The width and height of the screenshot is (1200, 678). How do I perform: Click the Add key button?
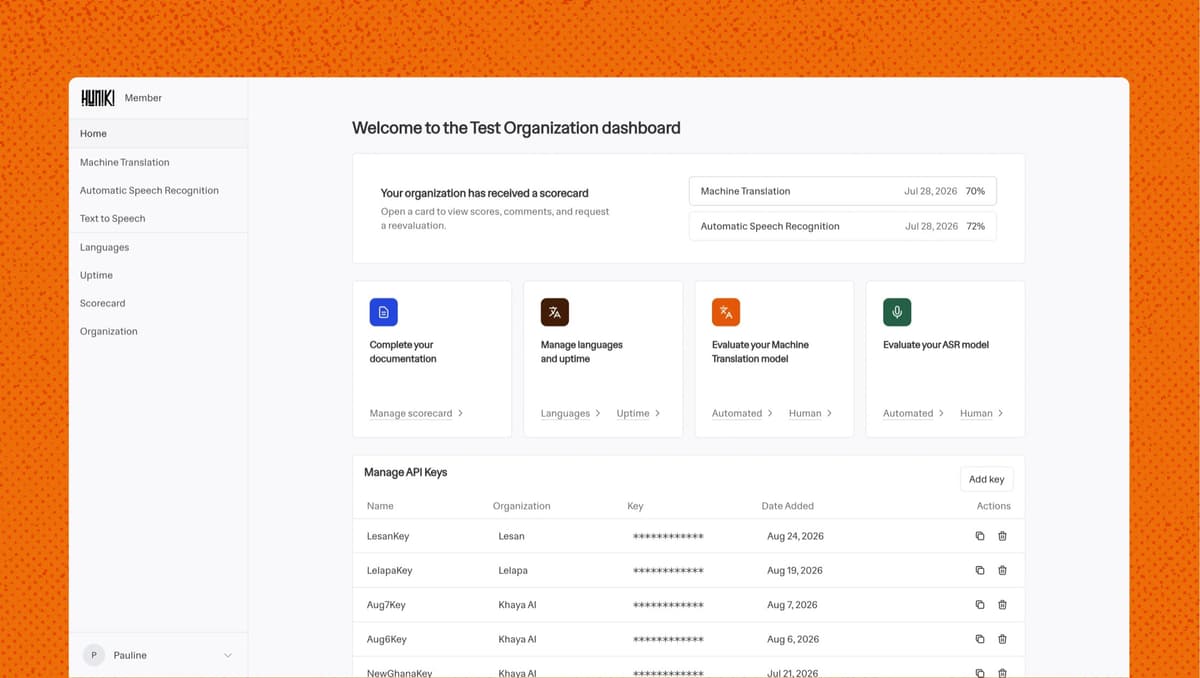[x=986, y=479]
